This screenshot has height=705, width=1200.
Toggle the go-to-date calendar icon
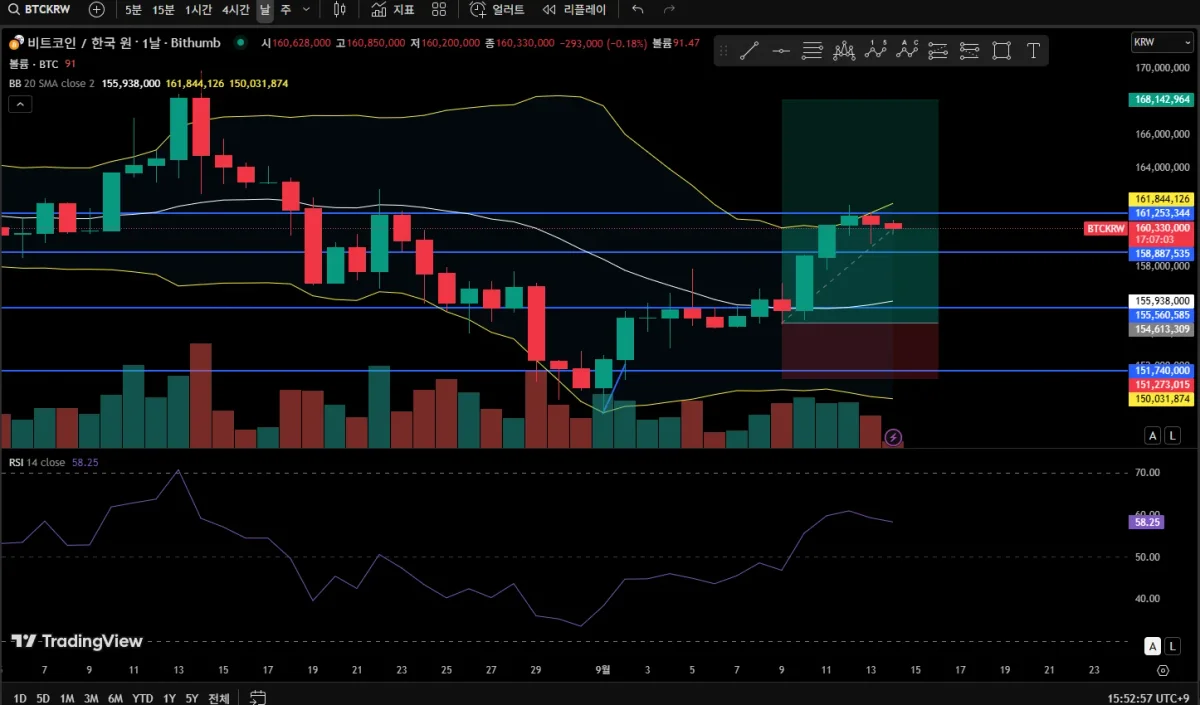coord(258,698)
